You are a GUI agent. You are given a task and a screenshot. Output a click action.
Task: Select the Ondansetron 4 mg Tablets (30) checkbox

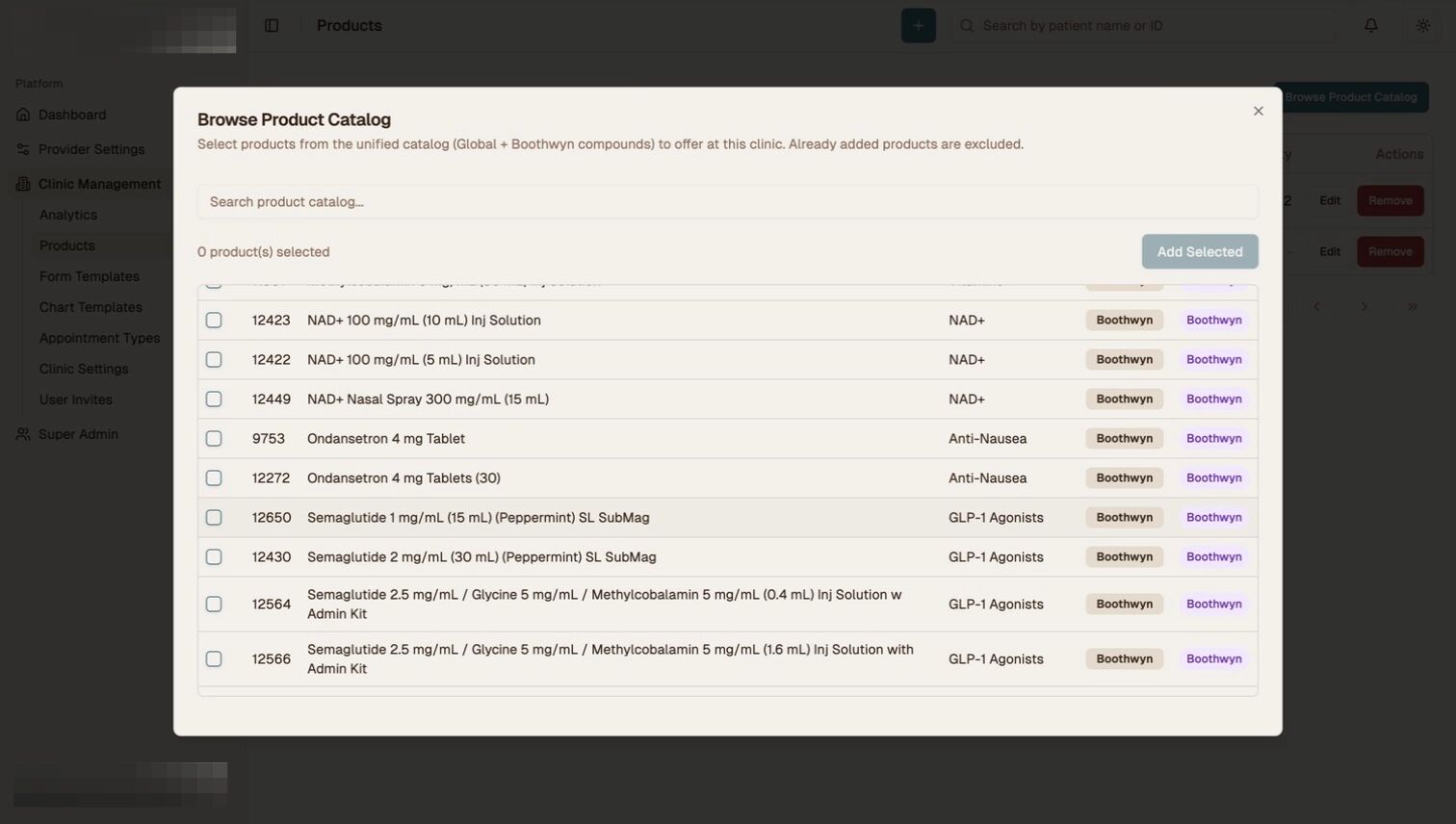coord(214,478)
